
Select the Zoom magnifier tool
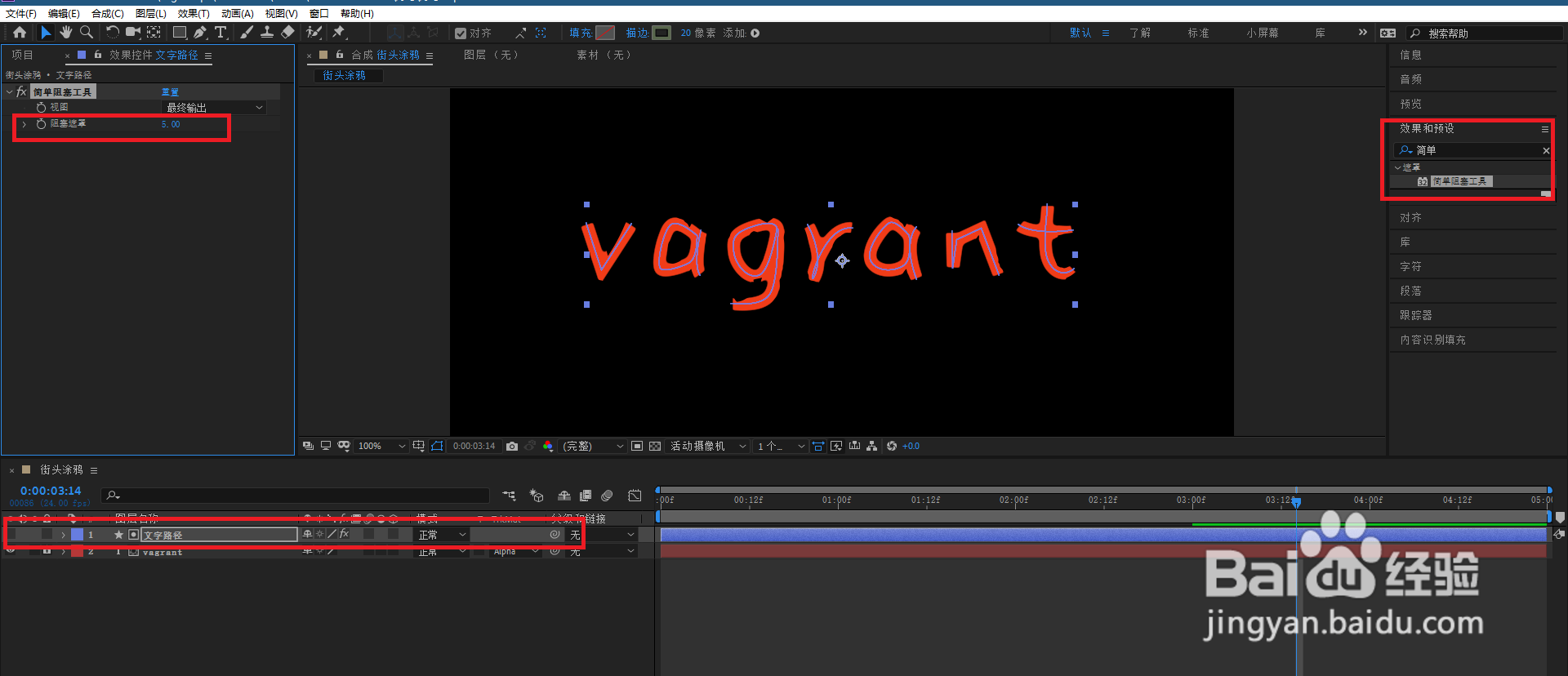click(86, 33)
